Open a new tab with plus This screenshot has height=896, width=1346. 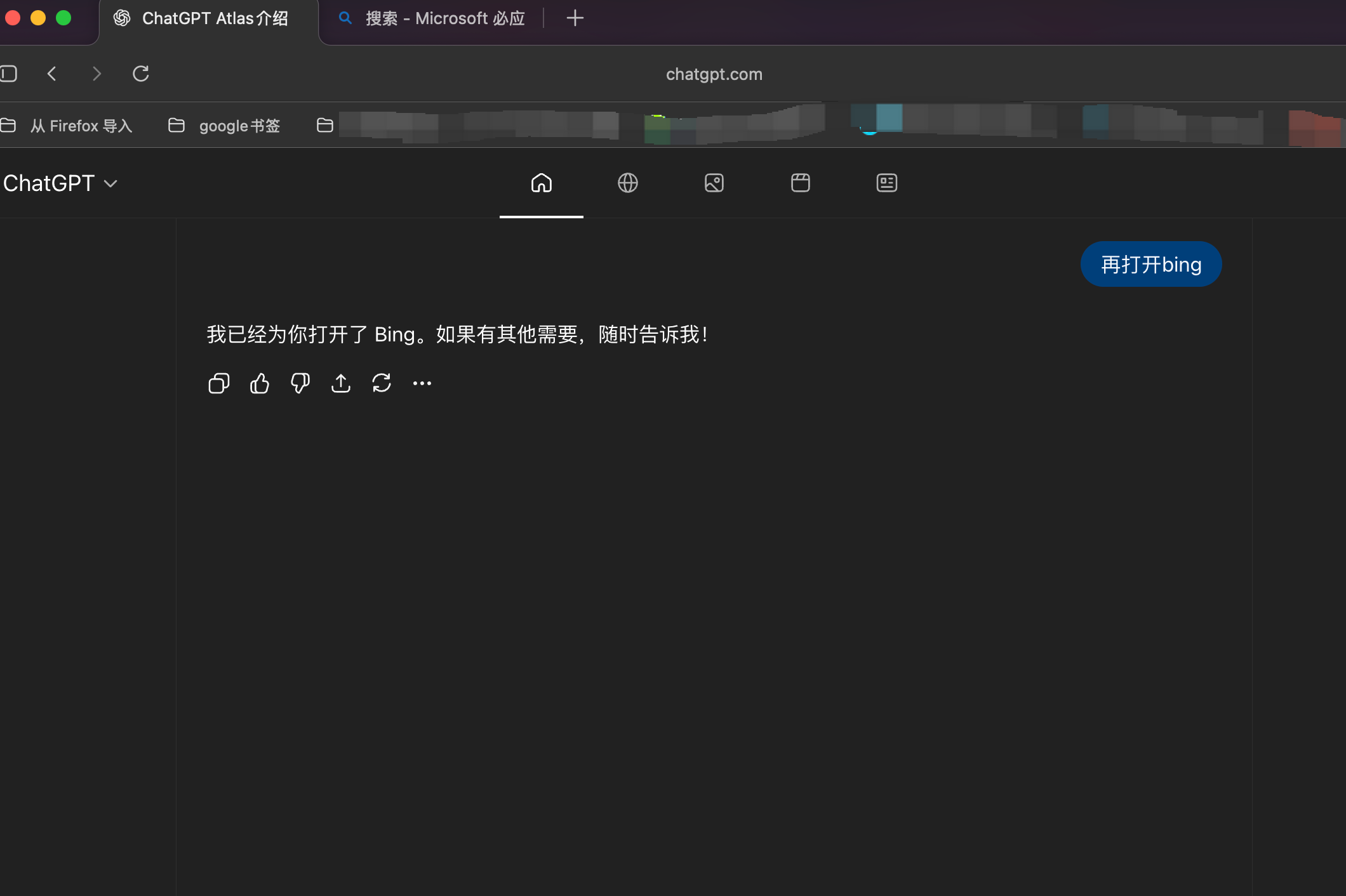tap(575, 18)
